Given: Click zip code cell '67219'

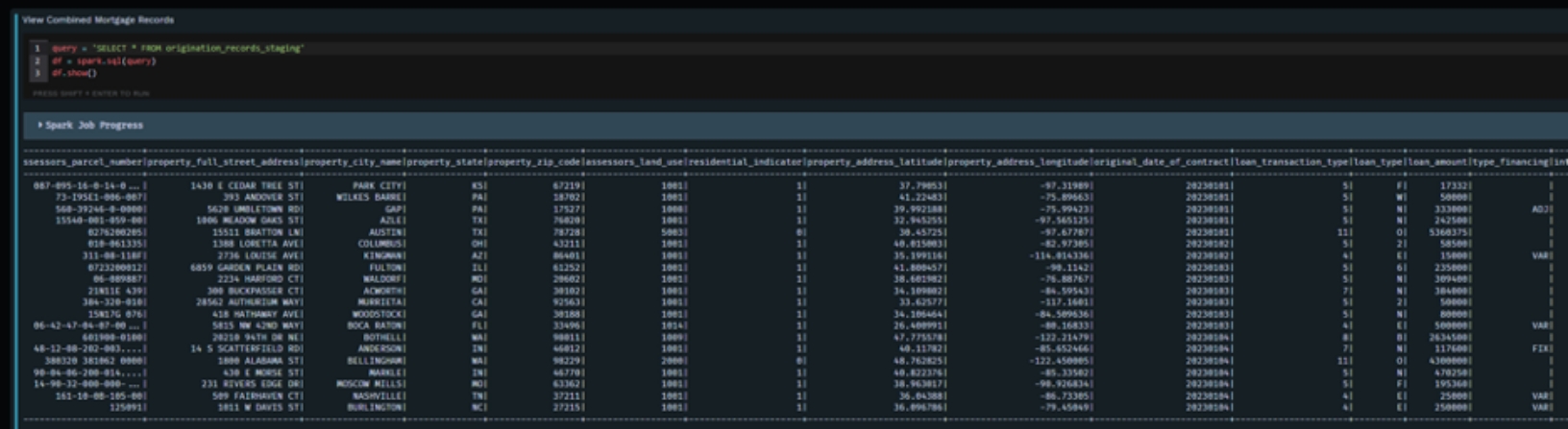Looking at the screenshot, I should click(x=568, y=186).
